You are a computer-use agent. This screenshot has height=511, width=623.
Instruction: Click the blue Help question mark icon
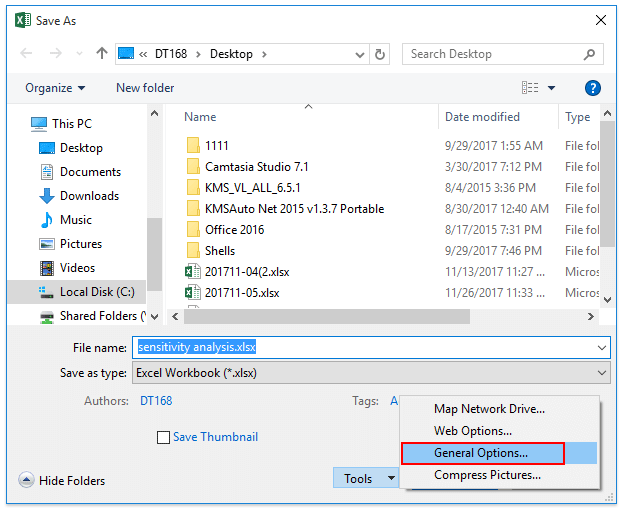[x=592, y=88]
